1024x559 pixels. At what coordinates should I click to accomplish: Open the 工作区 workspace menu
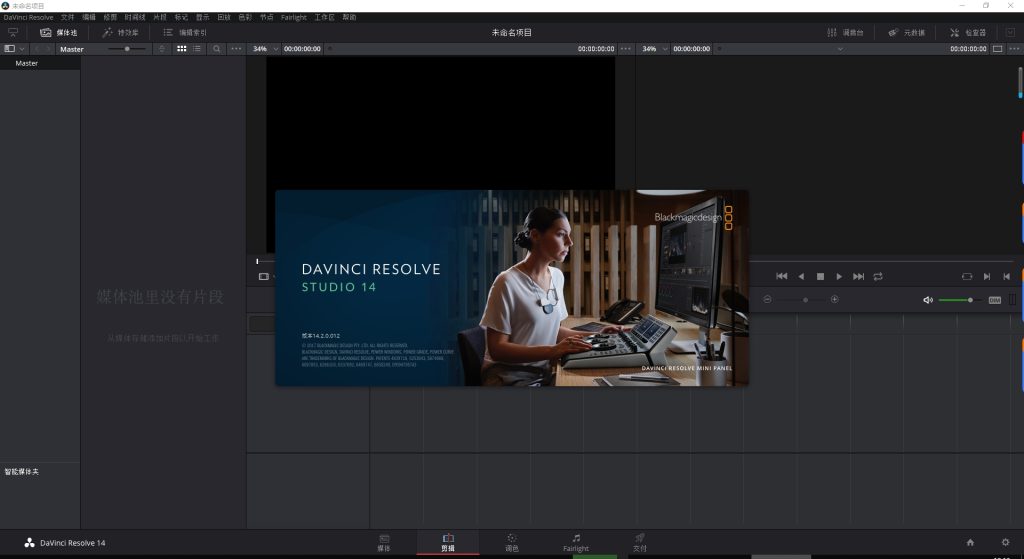point(324,18)
